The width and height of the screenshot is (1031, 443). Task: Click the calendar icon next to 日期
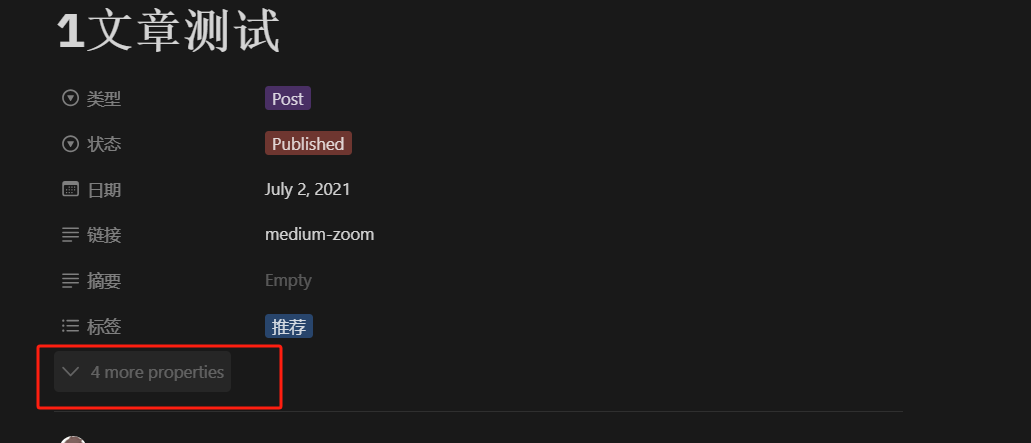(x=70, y=189)
